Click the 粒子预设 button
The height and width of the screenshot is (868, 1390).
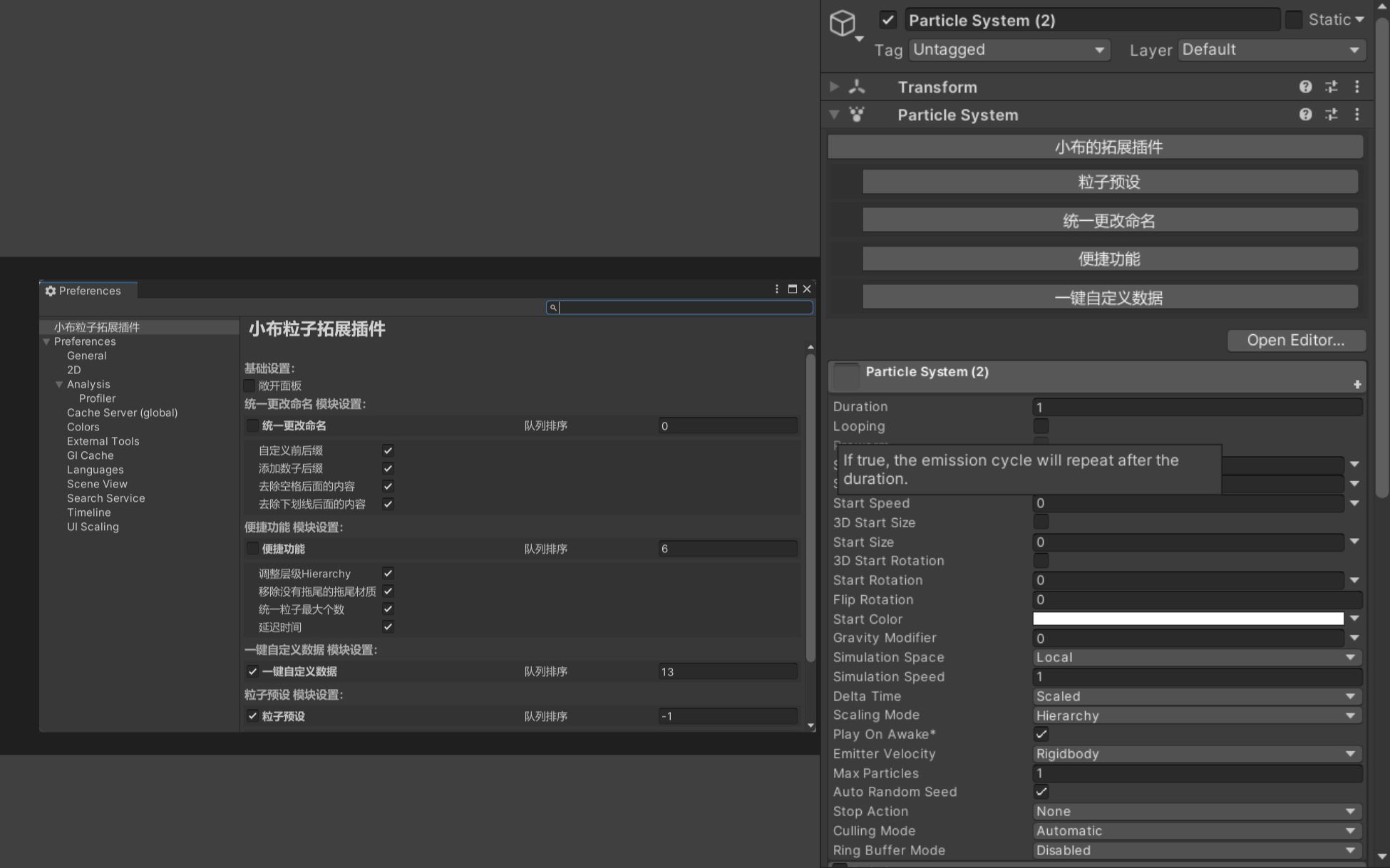point(1109,182)
